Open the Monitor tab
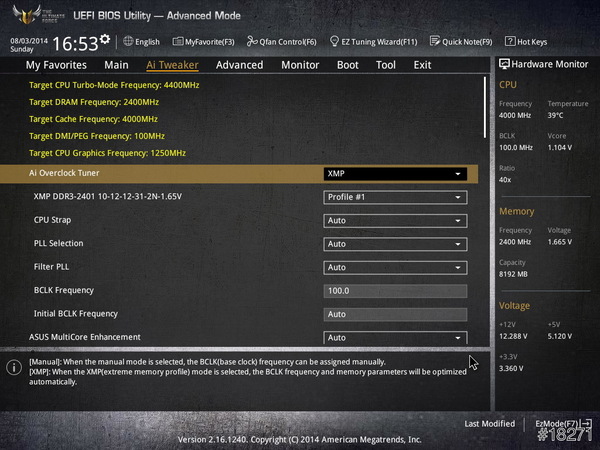600x450 pixels. pyautogui.click(x=300, y=65)
